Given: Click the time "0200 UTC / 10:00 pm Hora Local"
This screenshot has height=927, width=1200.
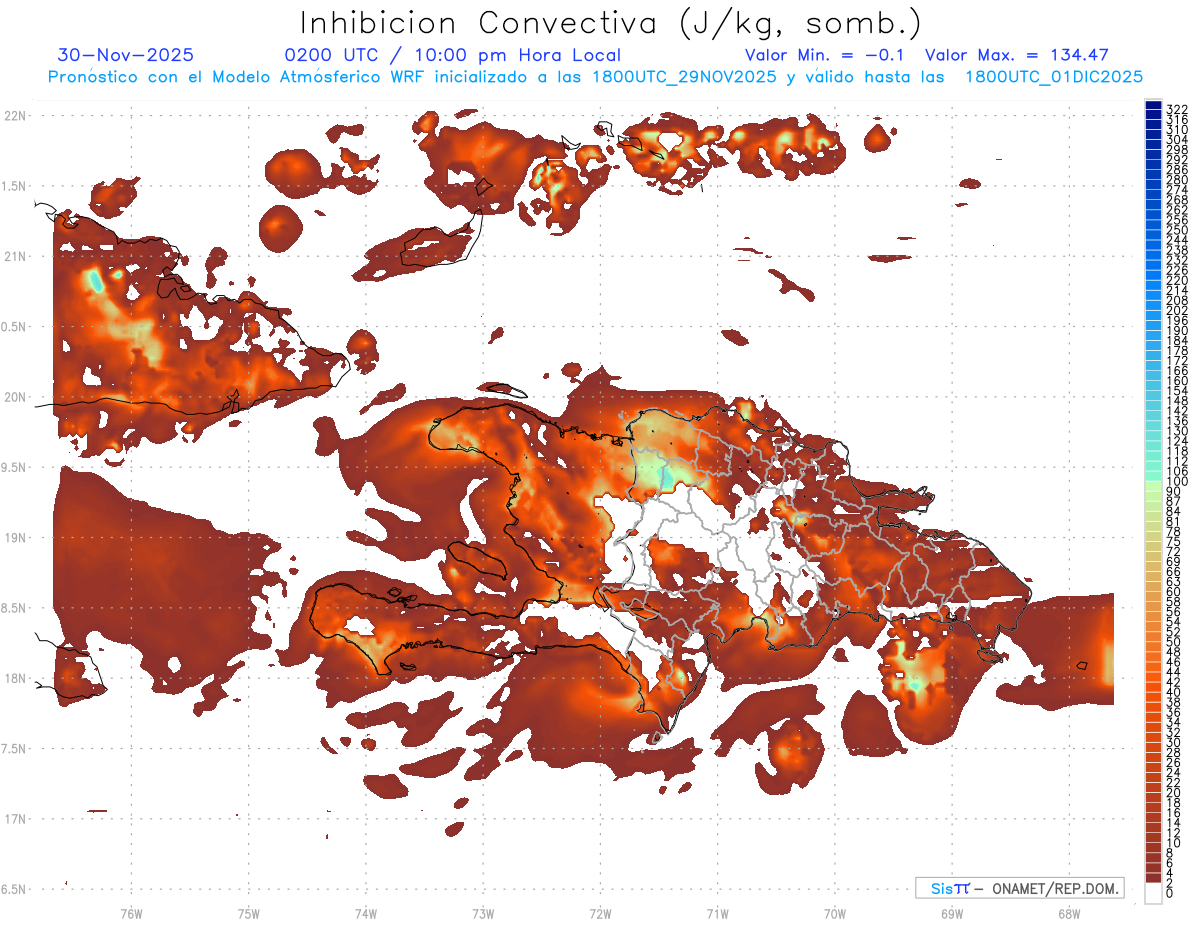Looking at the screenshot, I should [453, 56].
